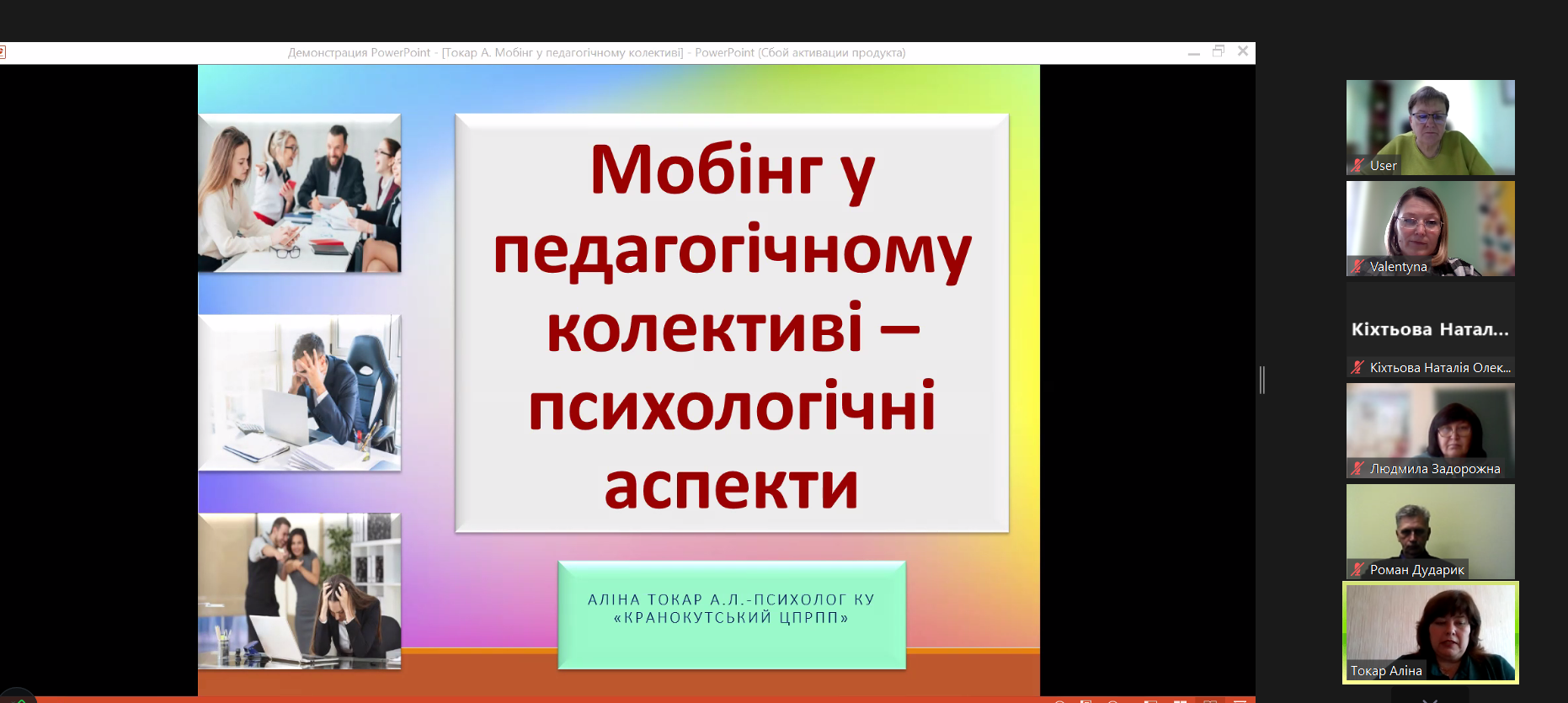Click the PowerPoint app icon in the title bar
The height and width of the screenshot is (703, 1568).
(x=3, y=52)
